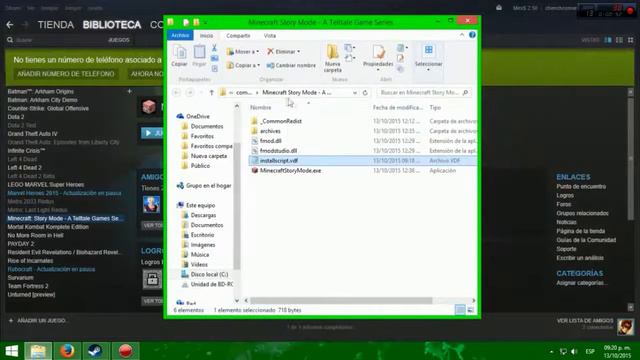Click the up-one-level arrow
Screen dimensions: 640x360
(211, 93)
